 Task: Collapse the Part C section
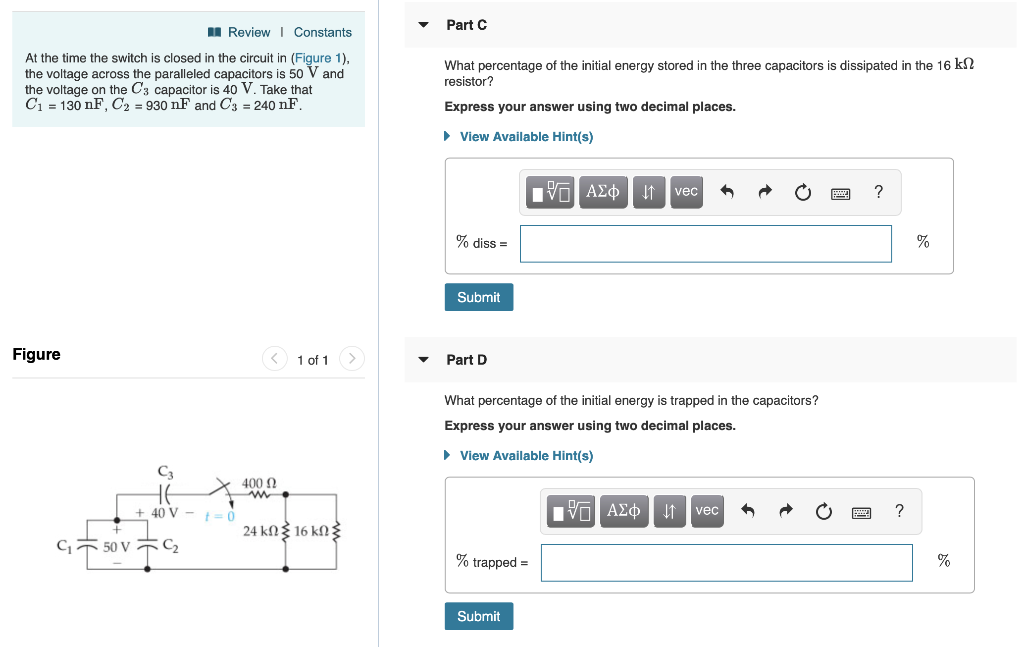click(423, 24)
